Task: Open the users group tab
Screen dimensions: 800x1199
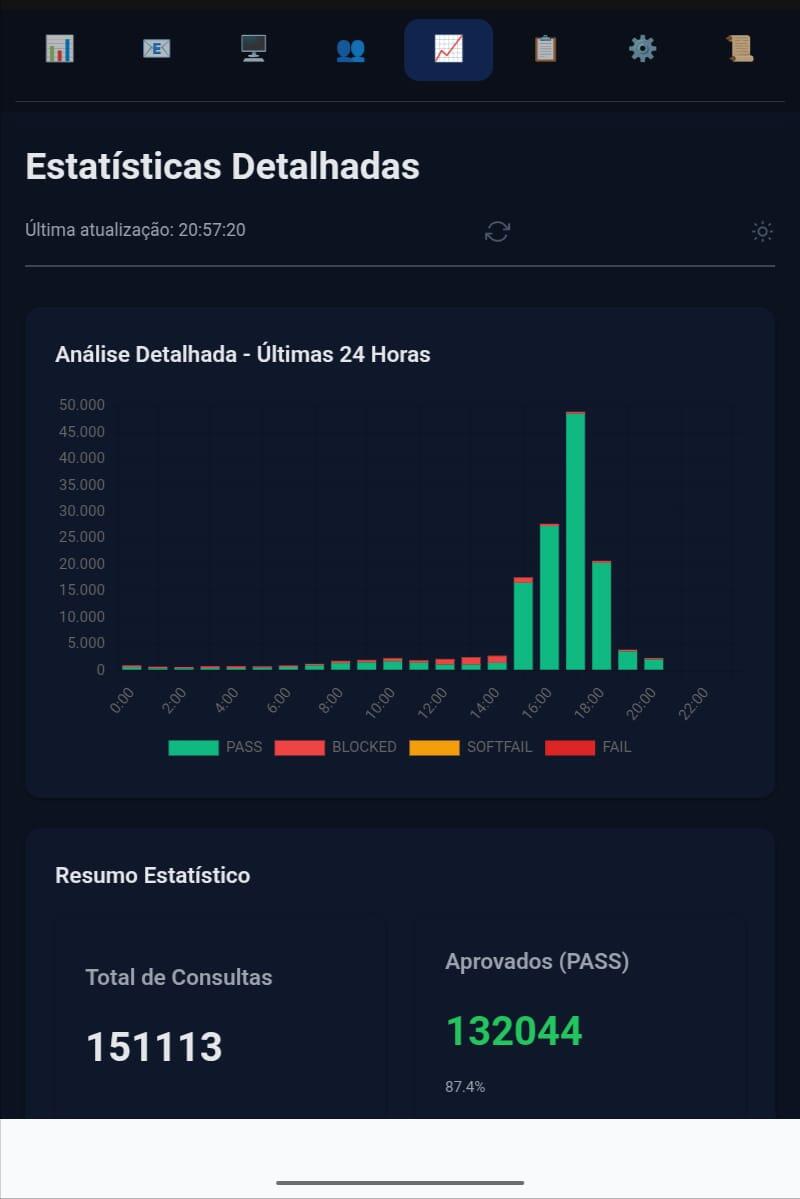Action: click(x=351, y=50)
